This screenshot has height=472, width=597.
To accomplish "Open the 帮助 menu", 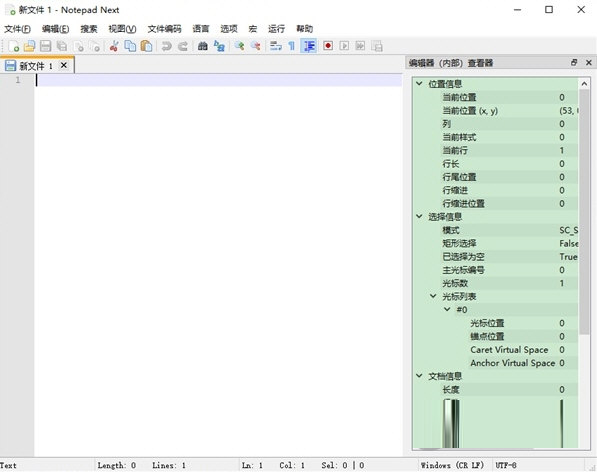I will click(305, 29).
